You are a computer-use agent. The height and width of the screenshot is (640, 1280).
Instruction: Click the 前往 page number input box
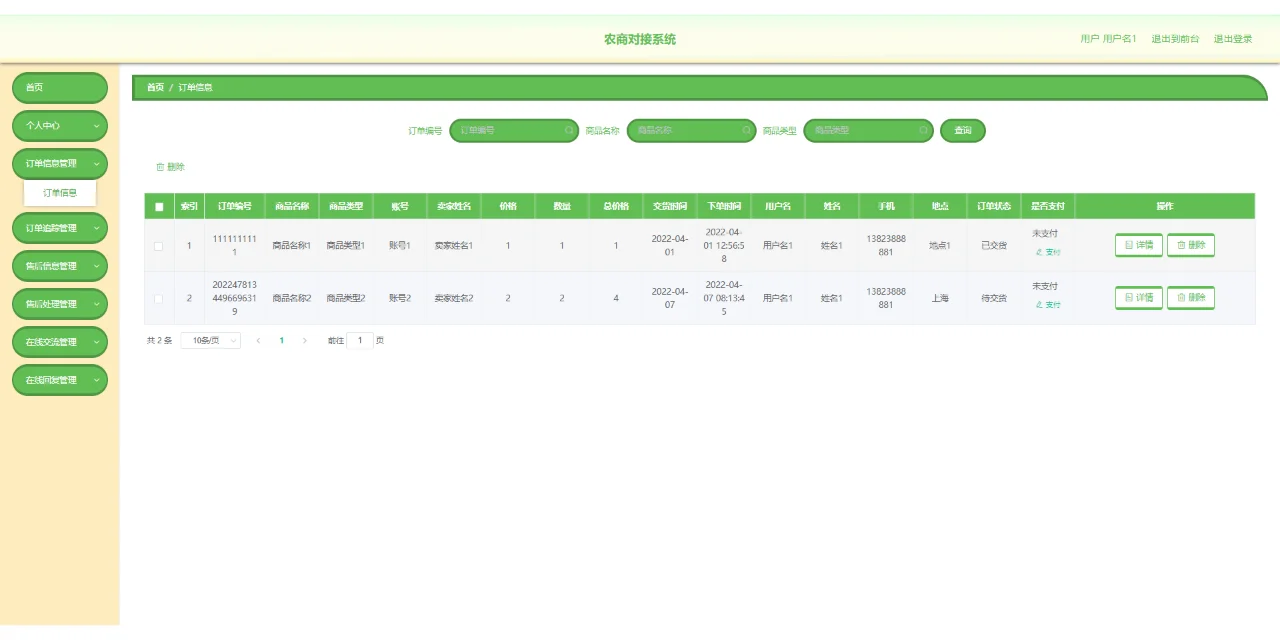tap(360, 340)
